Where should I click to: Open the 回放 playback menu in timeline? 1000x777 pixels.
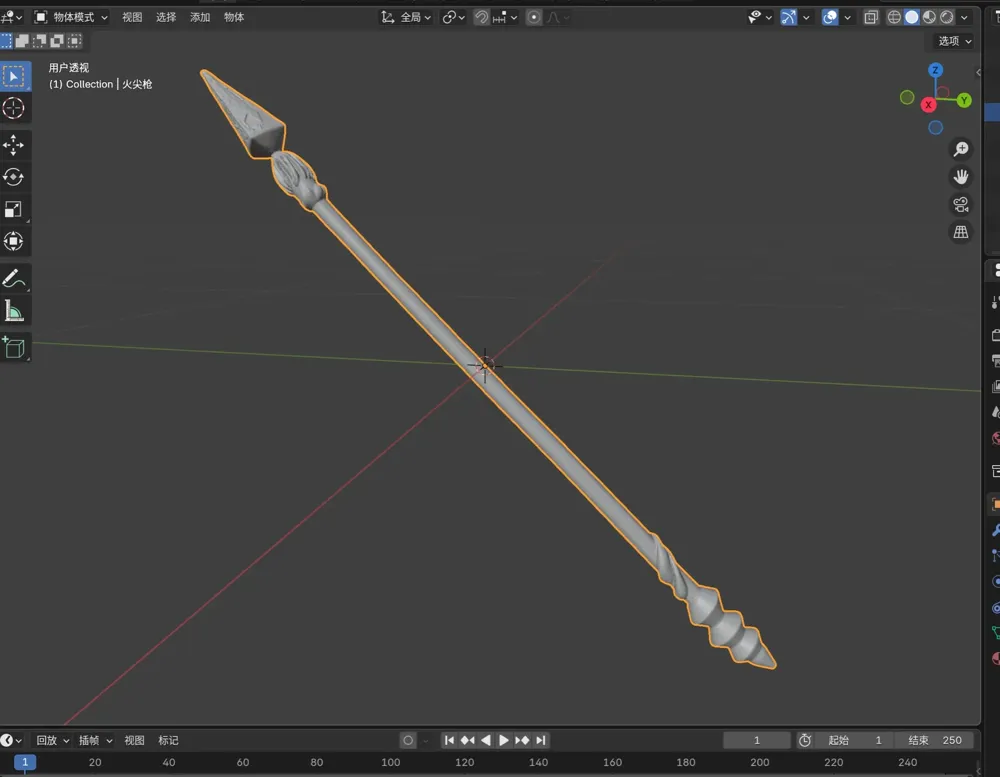click(x=52, y=740)
